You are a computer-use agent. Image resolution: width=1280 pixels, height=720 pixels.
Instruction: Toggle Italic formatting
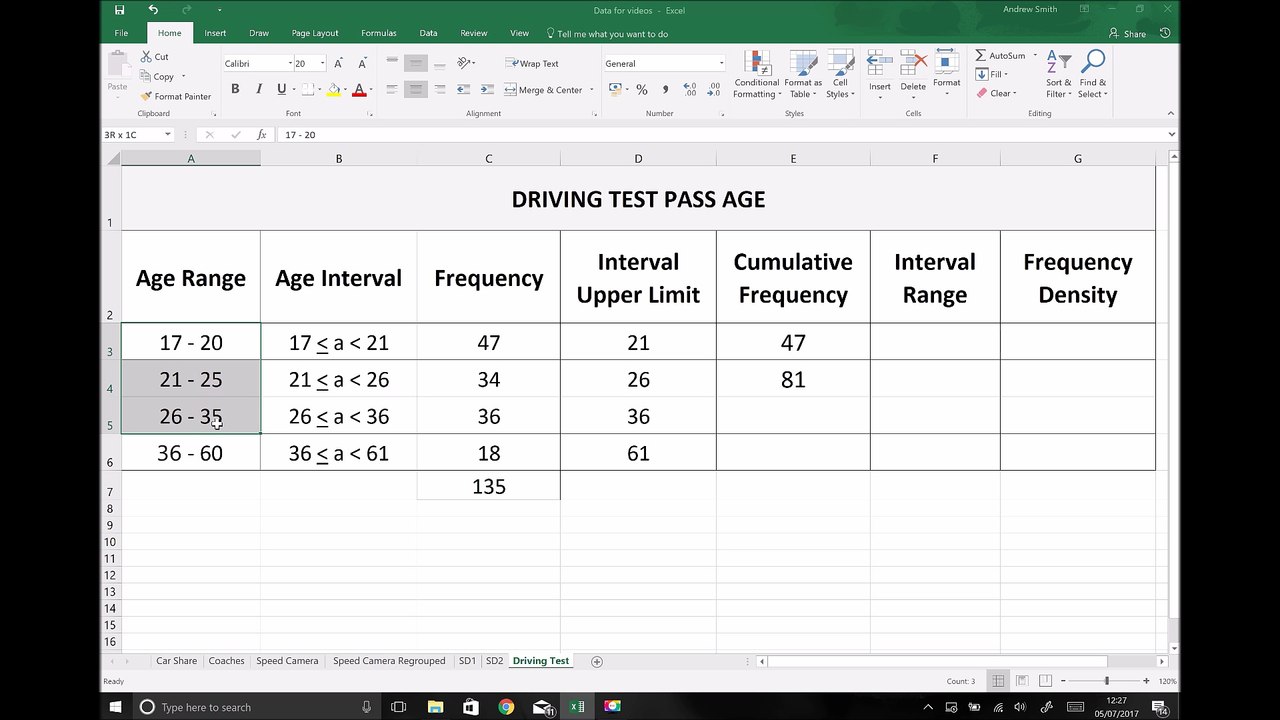pos(258,89)
